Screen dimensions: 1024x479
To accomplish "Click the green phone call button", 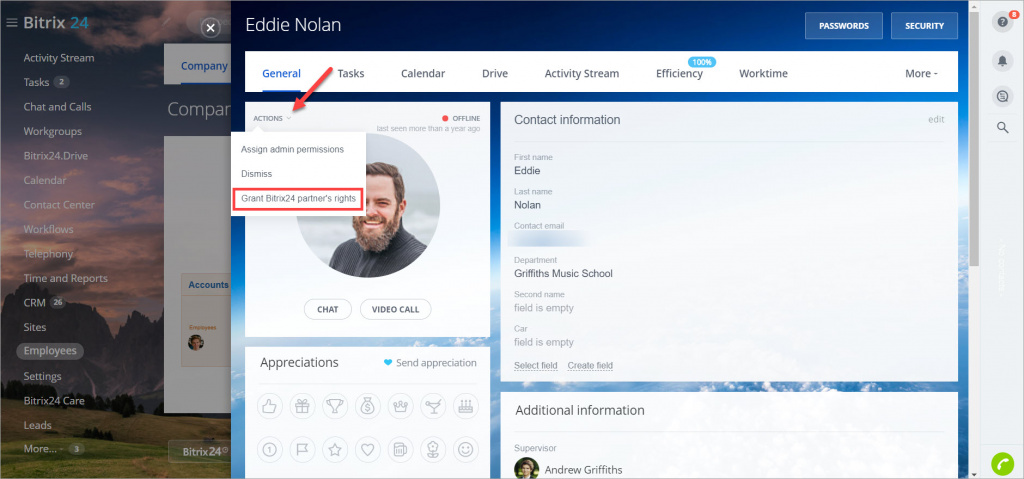I will click(1001, 463).
